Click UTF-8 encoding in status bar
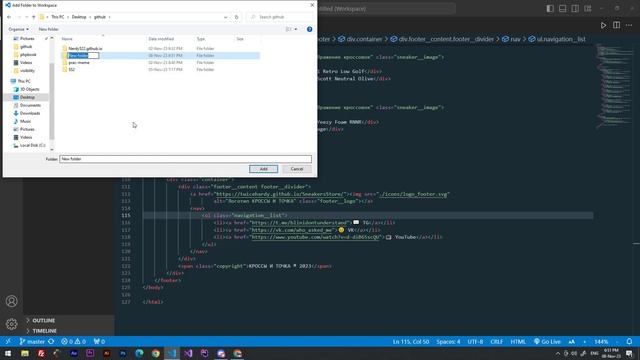 (475, 342)
